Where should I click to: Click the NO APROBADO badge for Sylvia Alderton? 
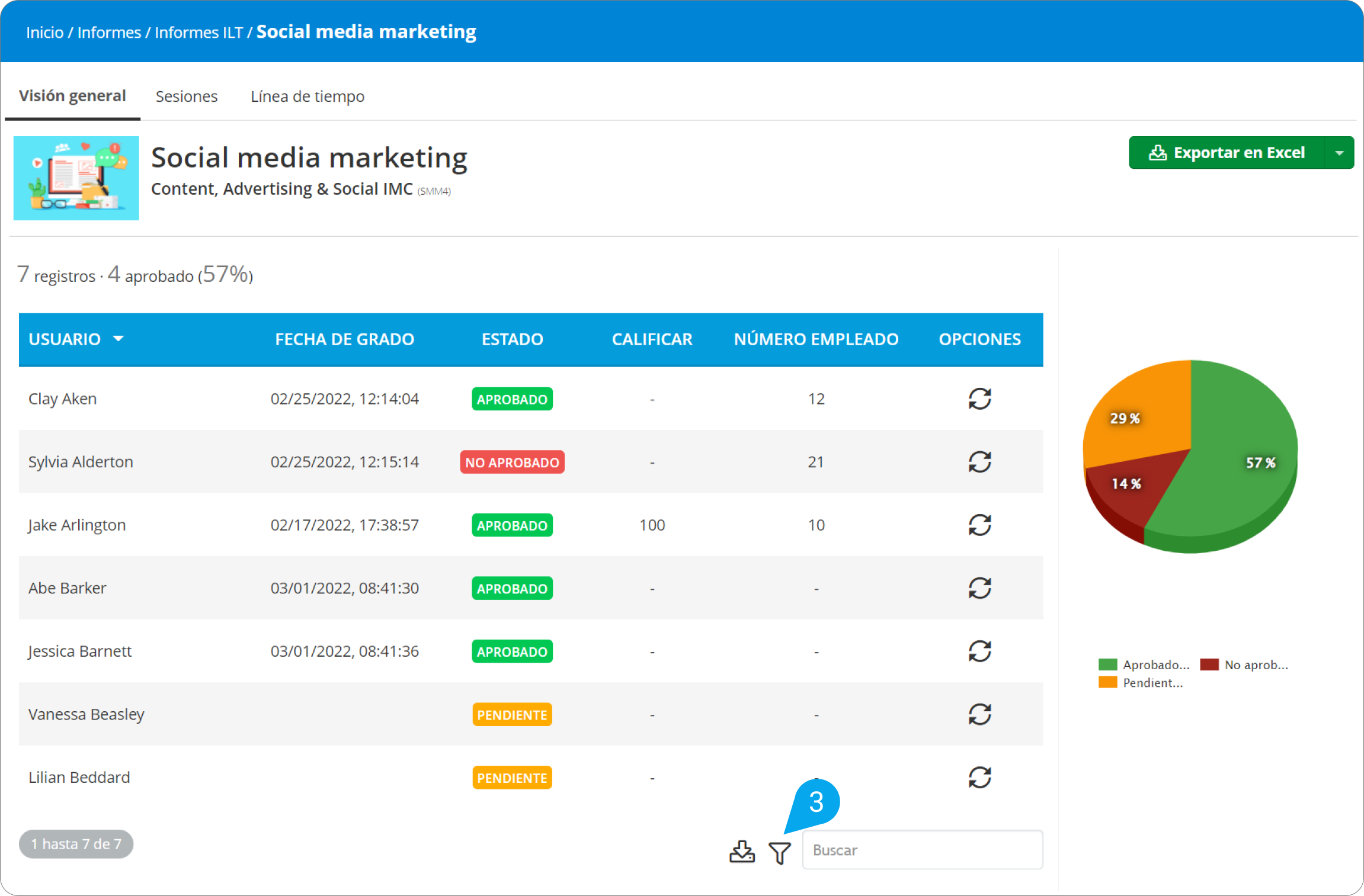[x=513, y=463]
